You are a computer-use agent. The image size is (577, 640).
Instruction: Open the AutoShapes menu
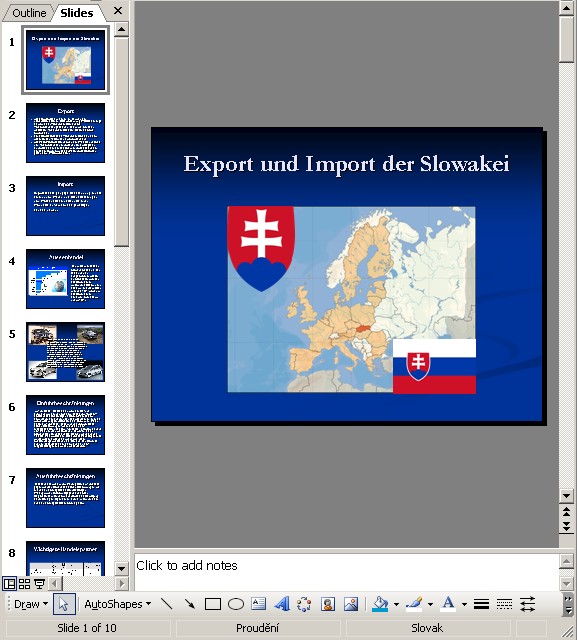tap(118, 604)
